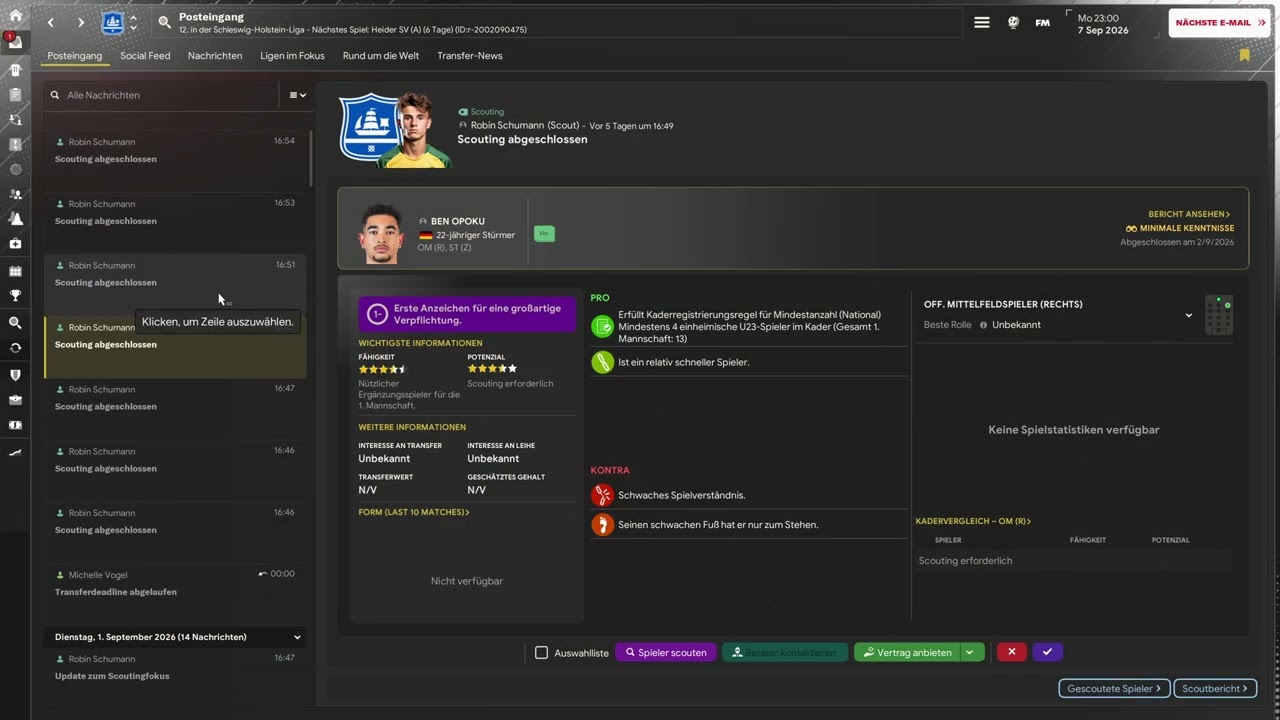
Task: Select the 16:53 Scouting abgeschlossen message
Action: click(x=176, y=223)
